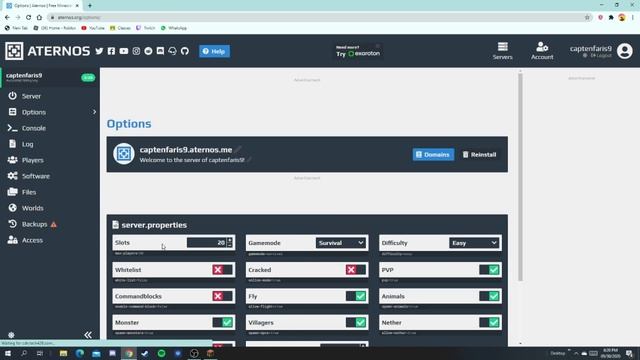This screenshot has height=360, width=640.
Task: Toggle the Monster switch
Action: click(222, 322)
